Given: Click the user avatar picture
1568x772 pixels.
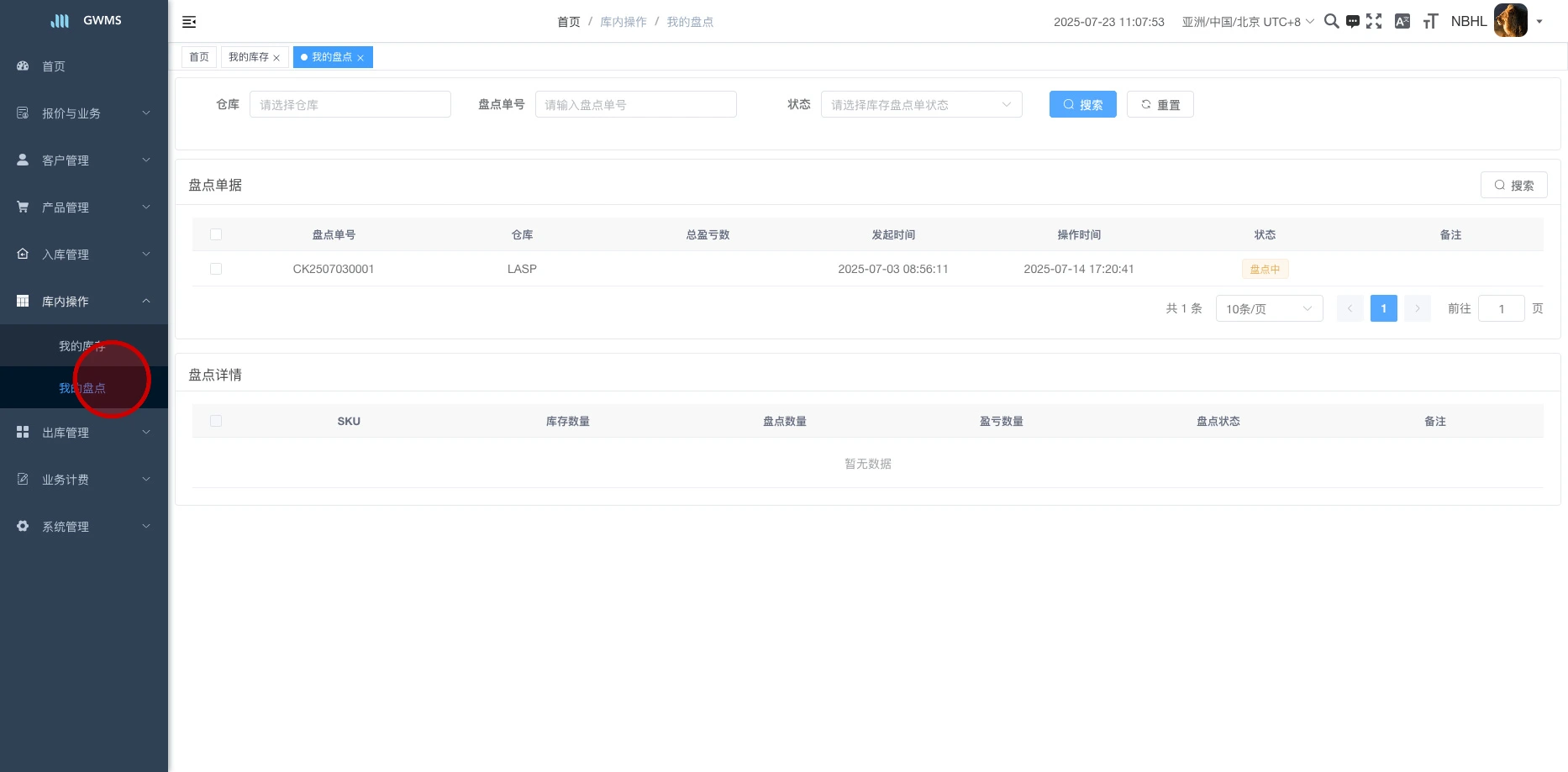Looking at the screenshot, I should (1510, 21).
